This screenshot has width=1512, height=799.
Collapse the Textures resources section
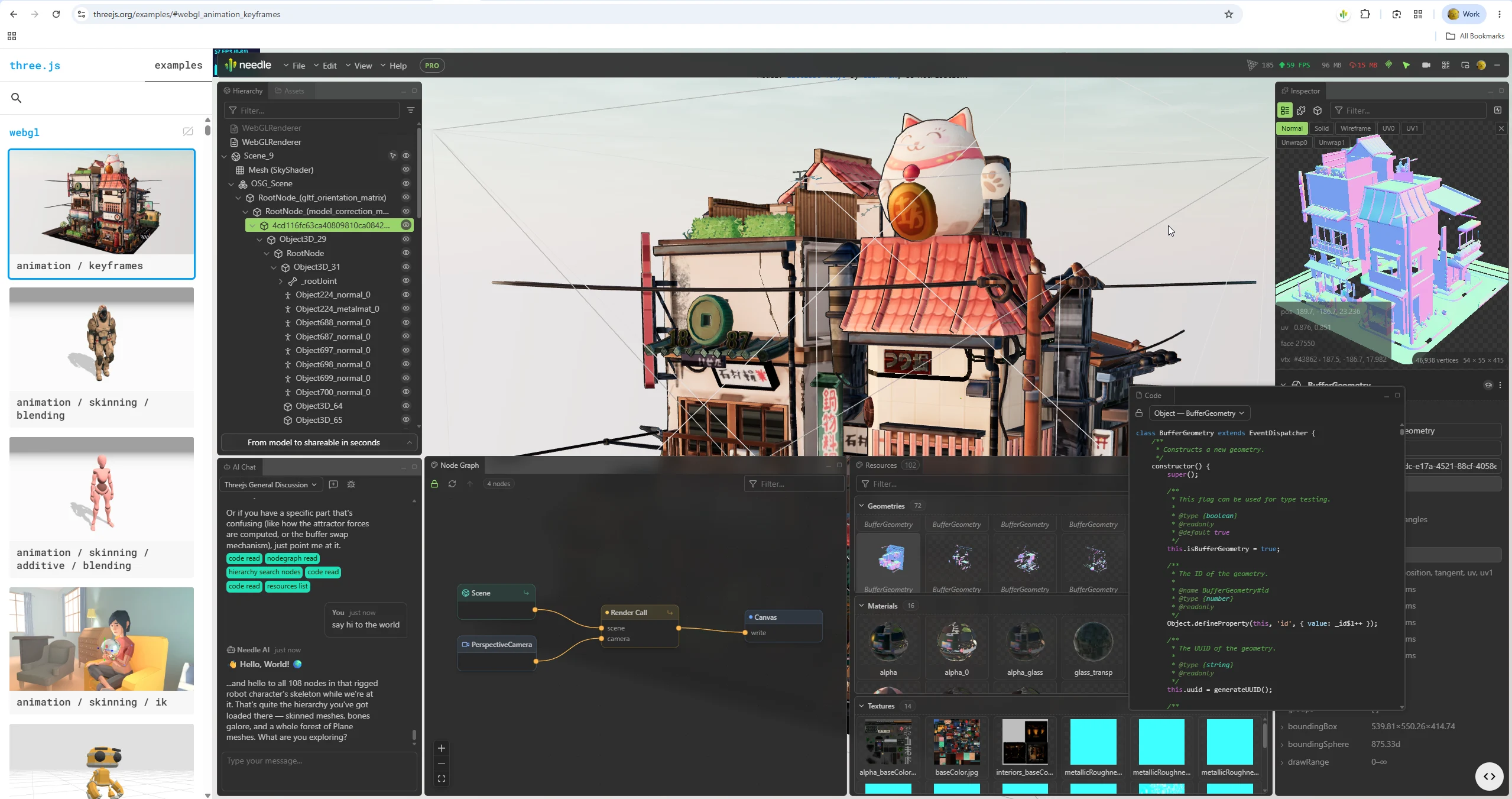pyautogui.click(x=861, y=706)
